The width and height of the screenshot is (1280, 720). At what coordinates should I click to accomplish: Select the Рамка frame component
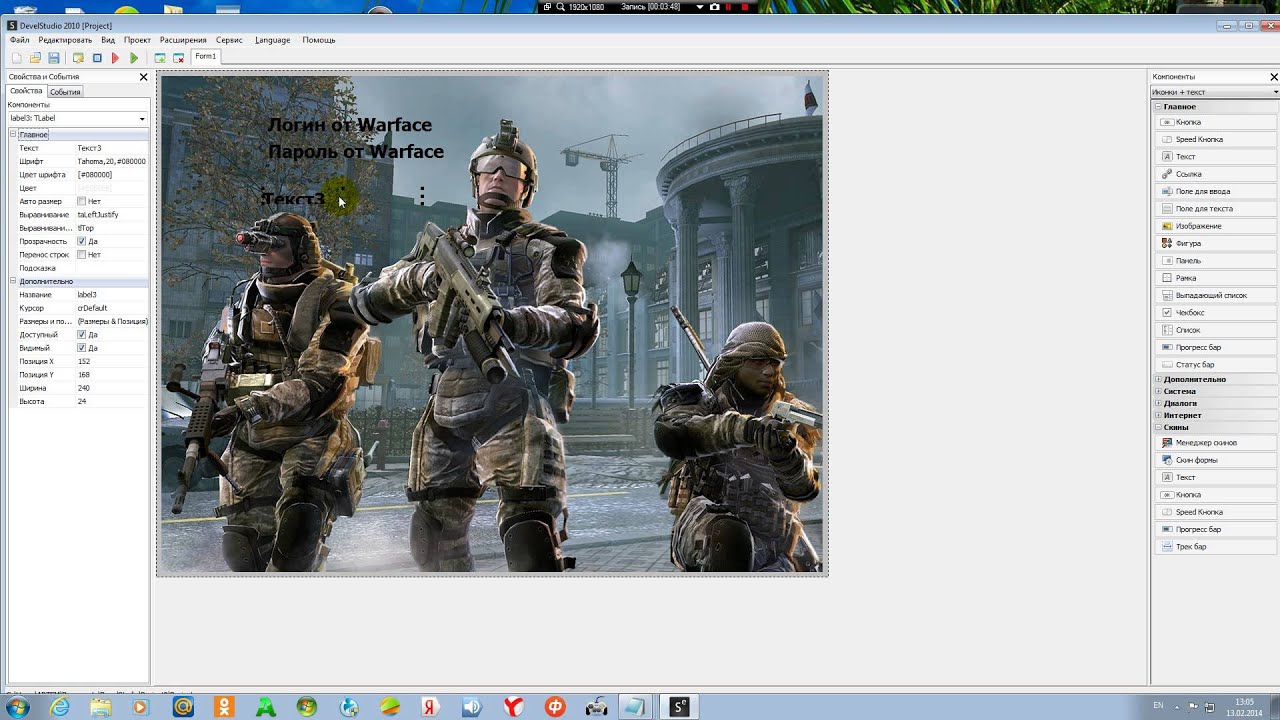pos(1215,278)
